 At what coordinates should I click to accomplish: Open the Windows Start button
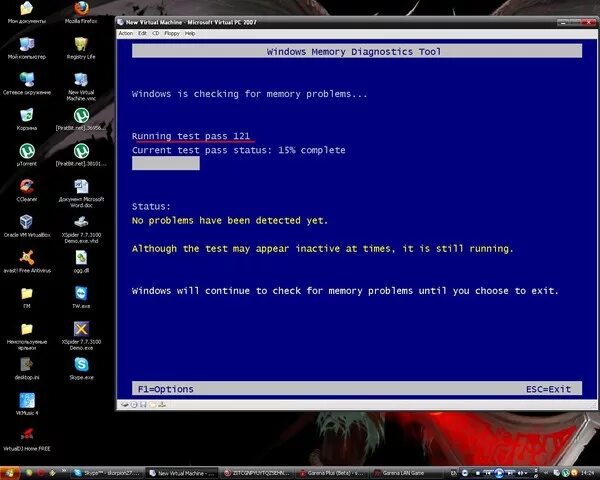(9, 473)
